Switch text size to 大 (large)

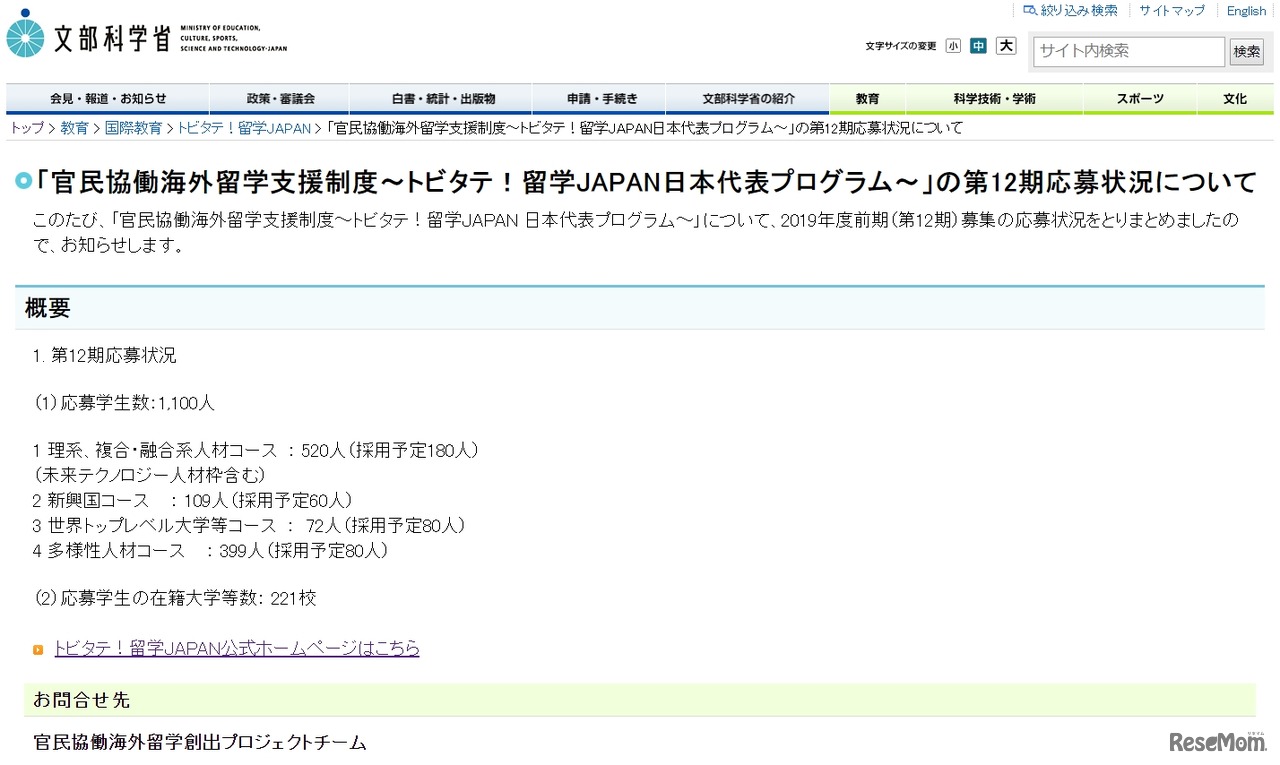coord(1004,46)
